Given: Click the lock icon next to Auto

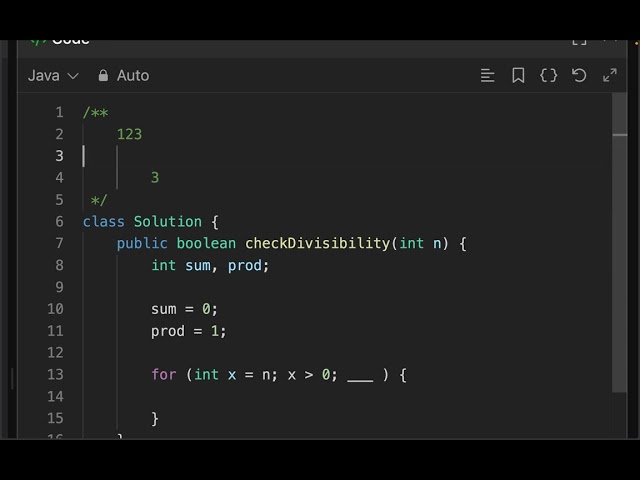Looking at the screenshot, I should click(103, 76).
